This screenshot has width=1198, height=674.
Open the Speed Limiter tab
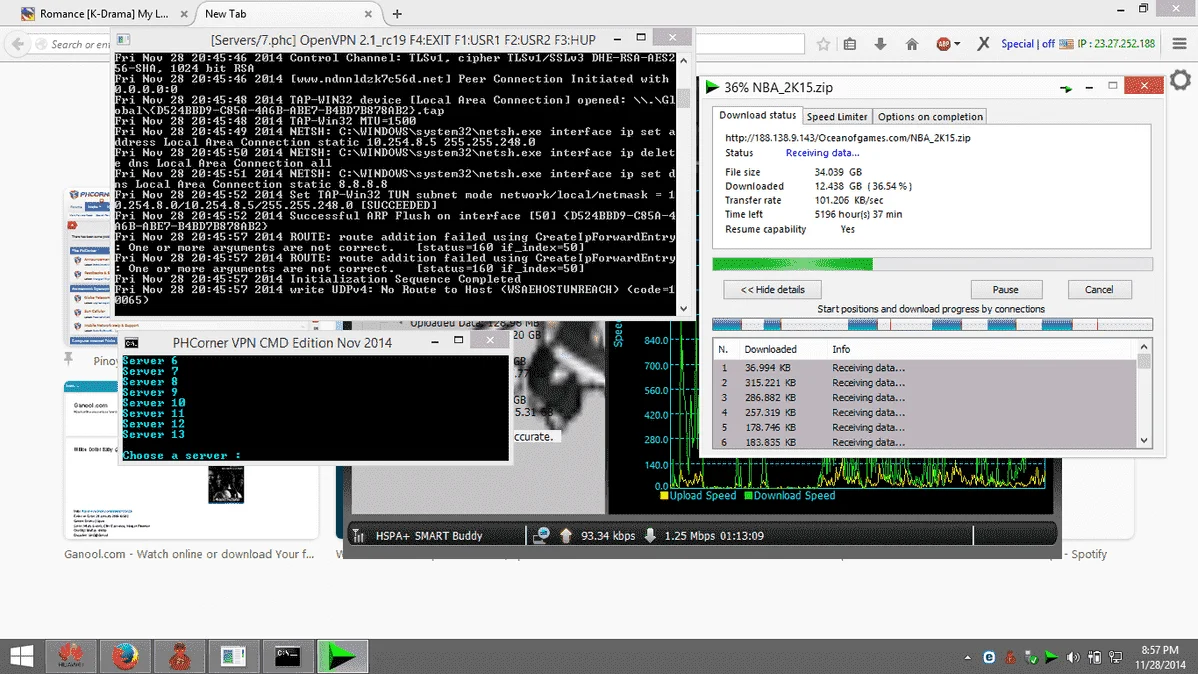point(837,117)
